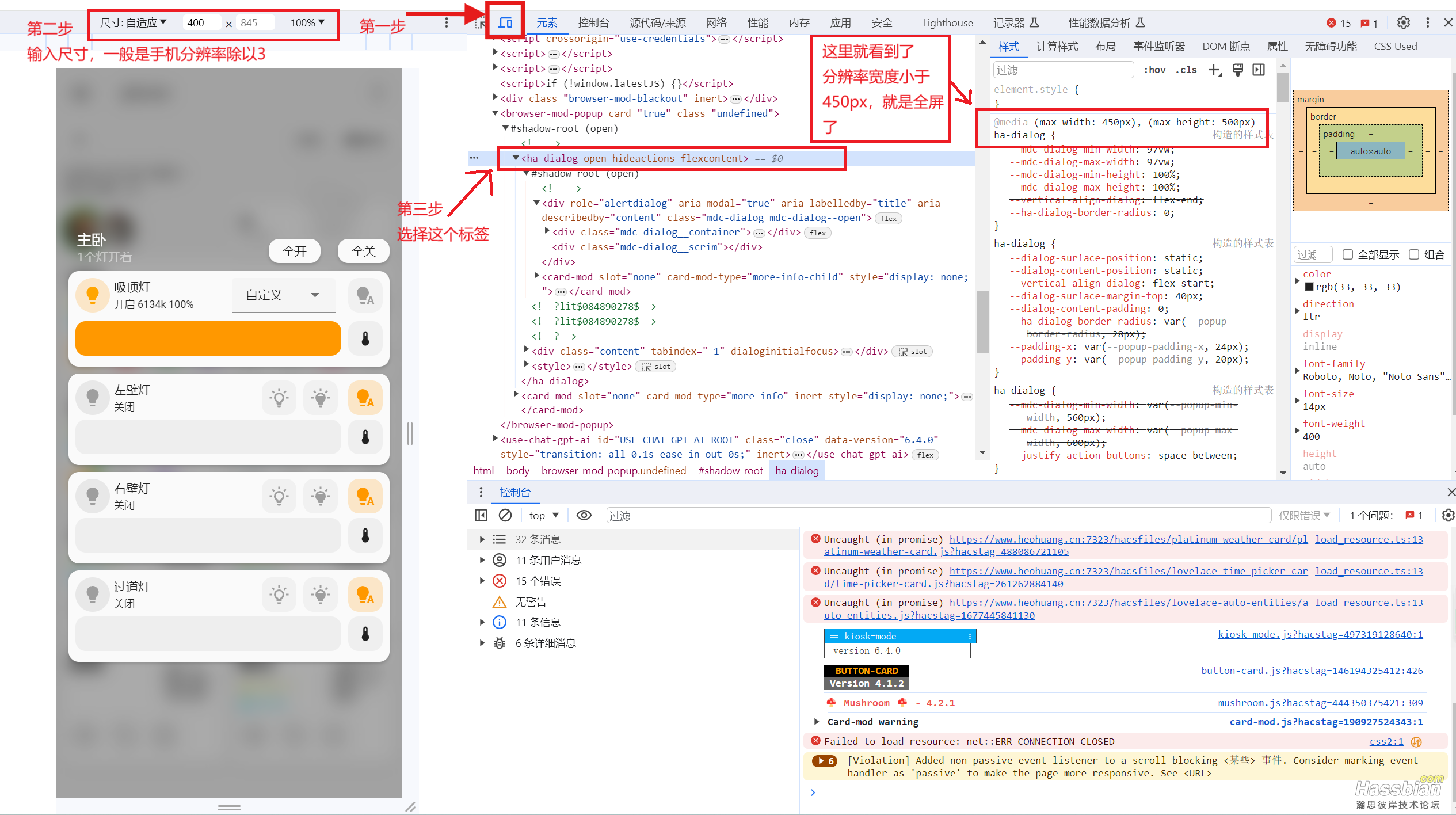
Task: Open device toolbar more options menu
Action: tap(446, 22)
